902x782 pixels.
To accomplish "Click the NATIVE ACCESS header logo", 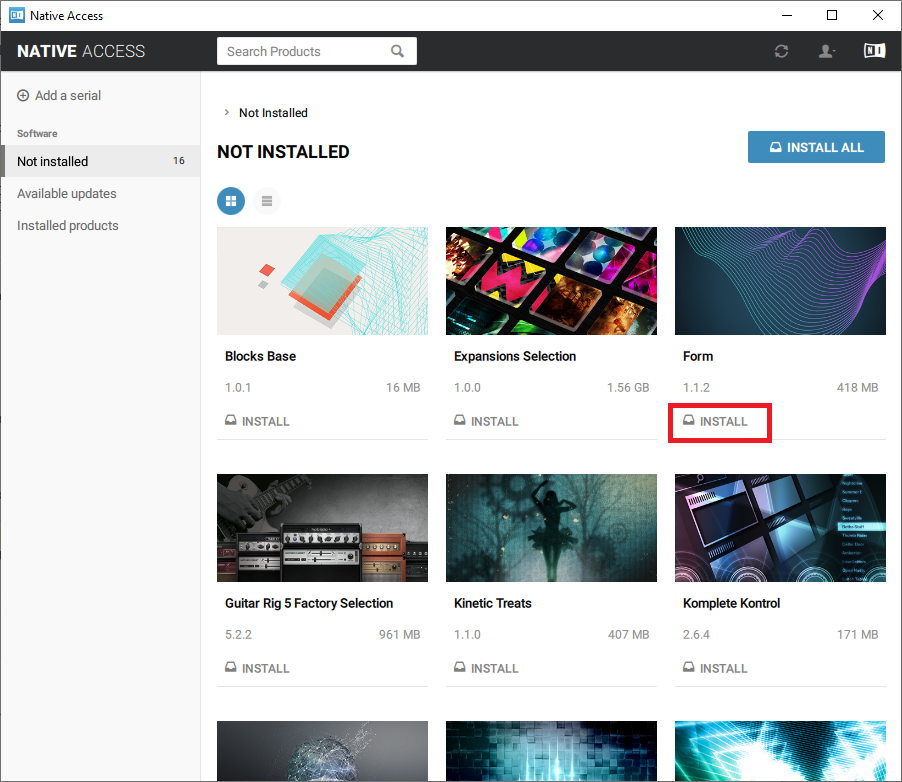I will (81, 51).
